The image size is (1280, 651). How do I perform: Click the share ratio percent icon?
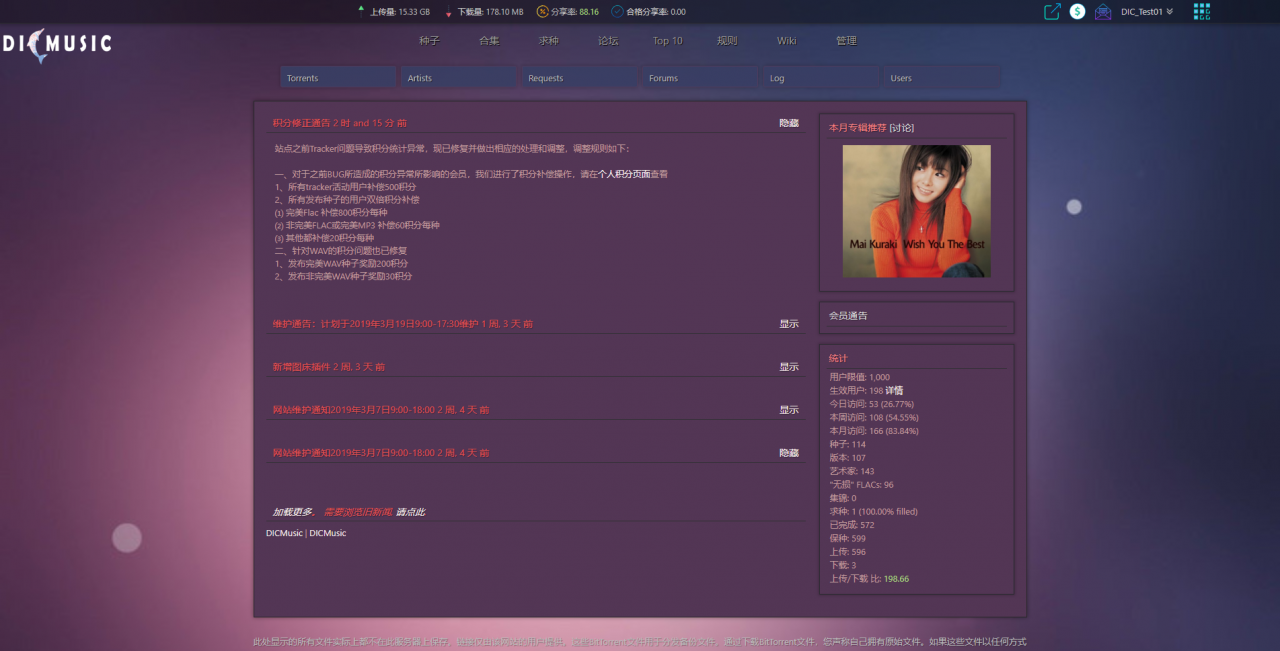pos(542,12)
